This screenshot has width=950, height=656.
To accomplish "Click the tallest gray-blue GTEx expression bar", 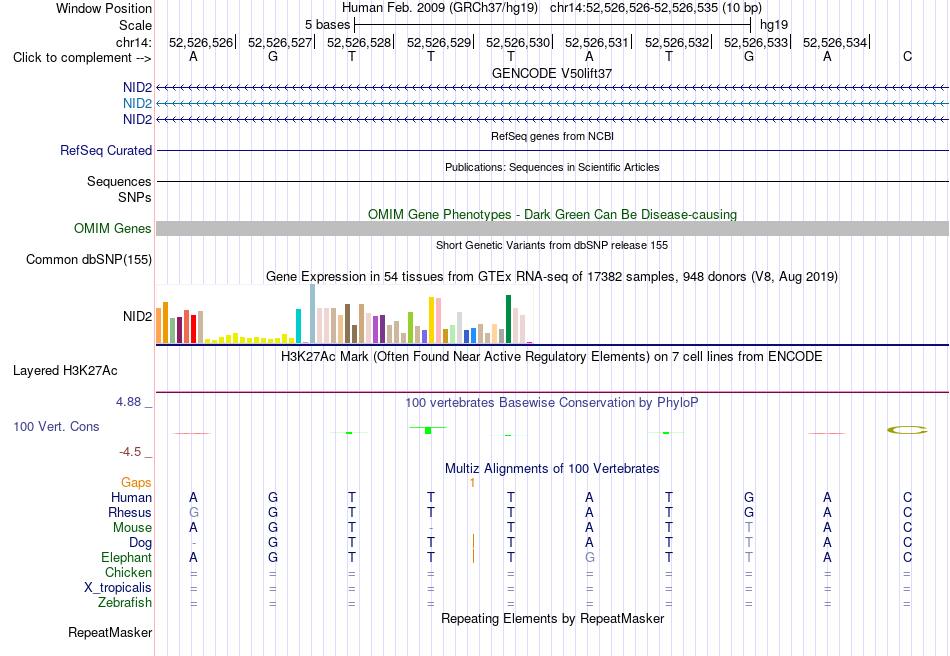I will pyautogui.click(x=313, y=314).
